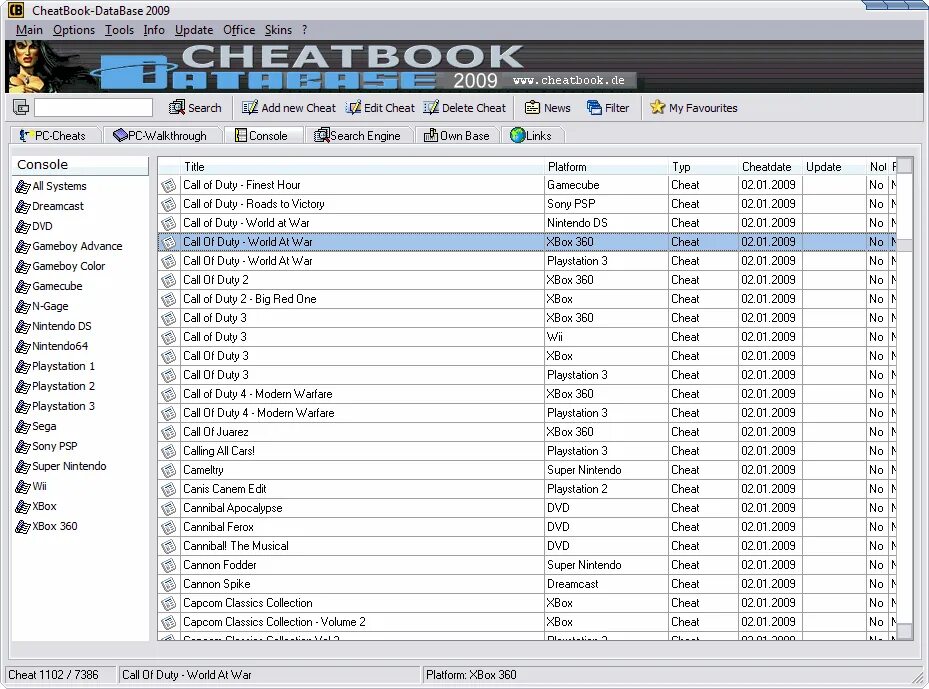Image resolution: width=929 pixels, height=689 pixels.
Task: Open the Update menu
Action: pyautogui.click(x=194, y=30)
